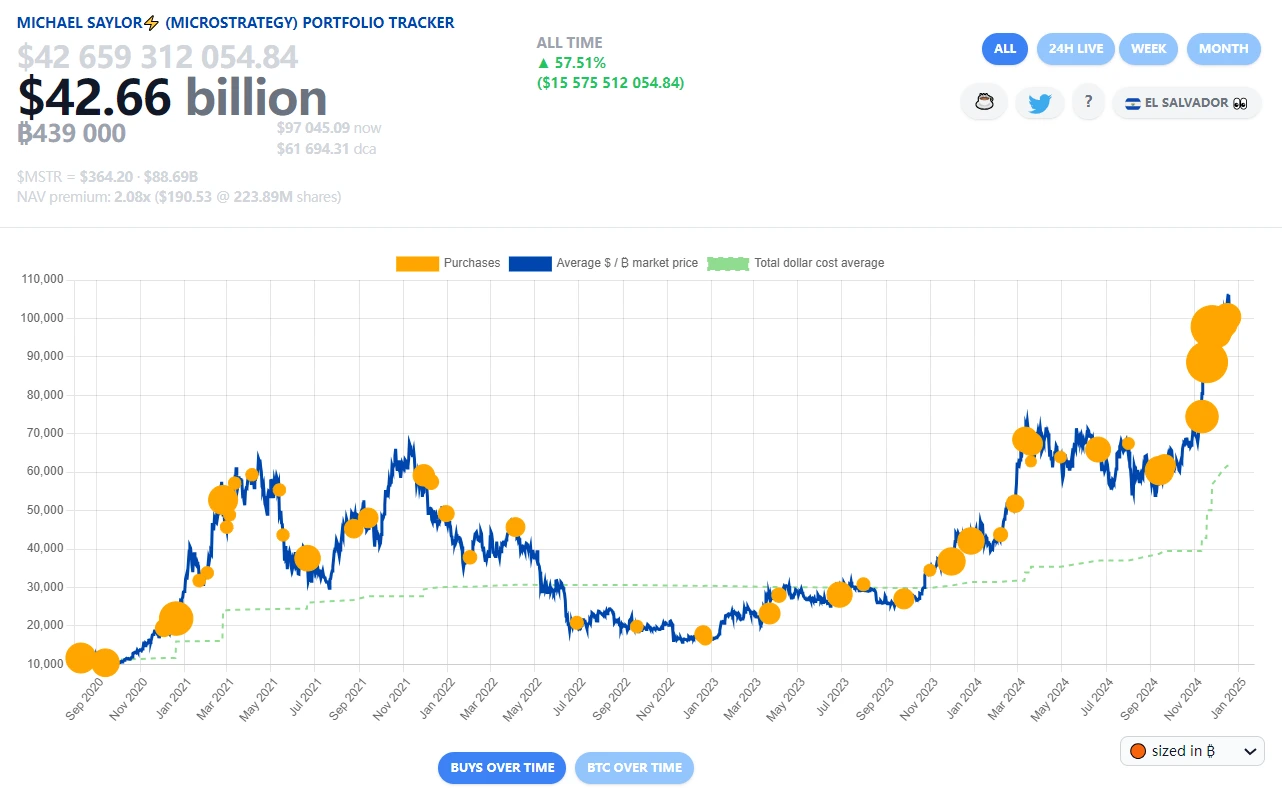Screen dimensions: 1282x797
Task: Click the '($15 575 512 054.84)' profit figure
Action: (611, 82)
